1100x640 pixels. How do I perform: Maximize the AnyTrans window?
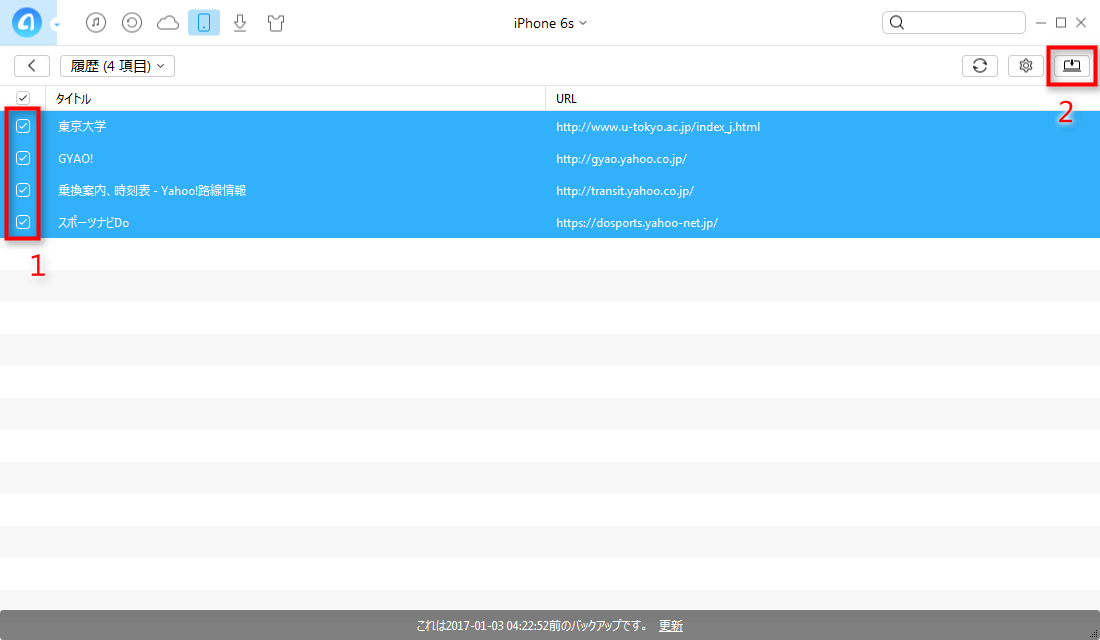coord(1061,23)
